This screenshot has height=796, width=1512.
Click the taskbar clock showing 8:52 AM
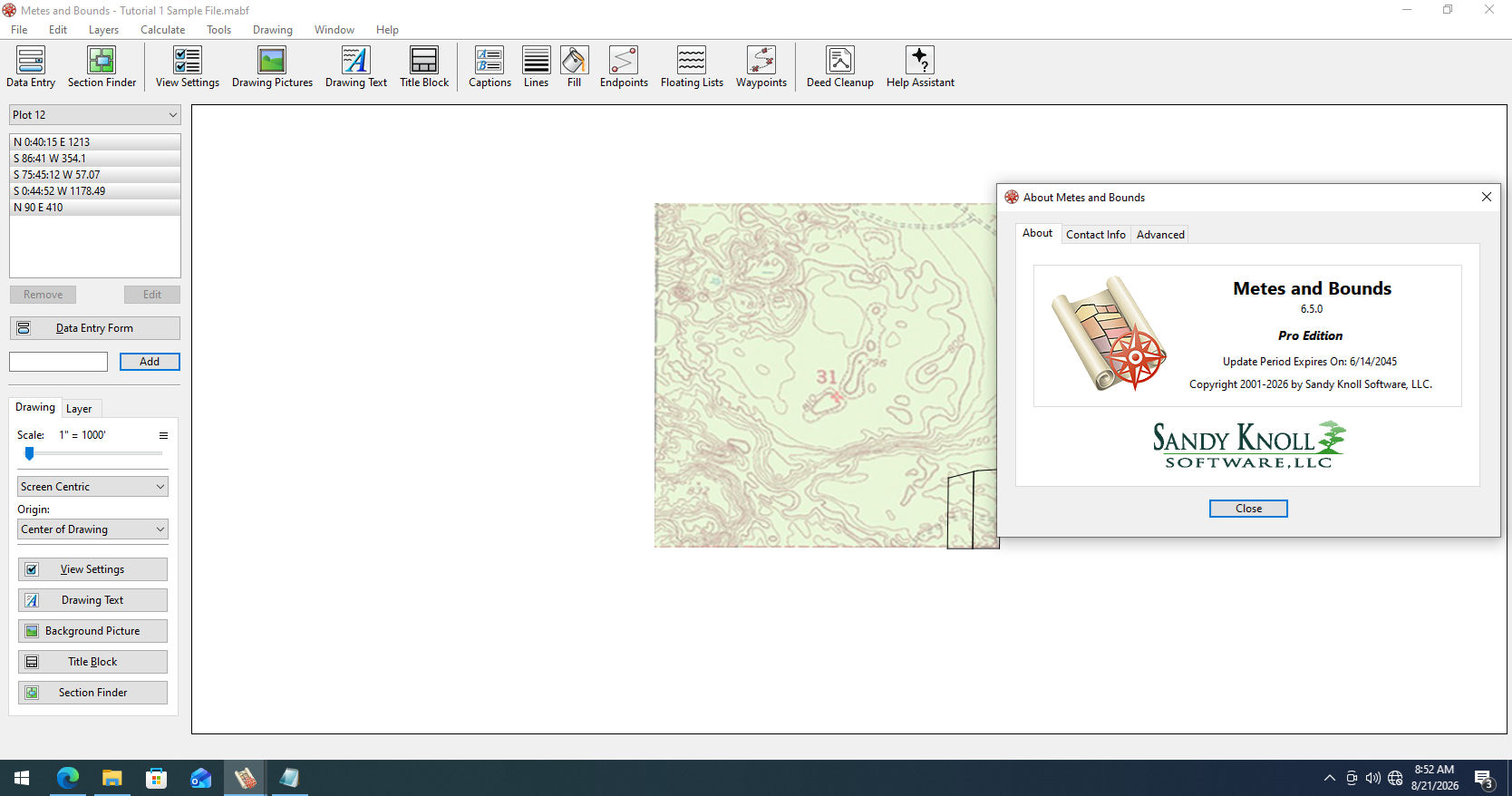1434,778
